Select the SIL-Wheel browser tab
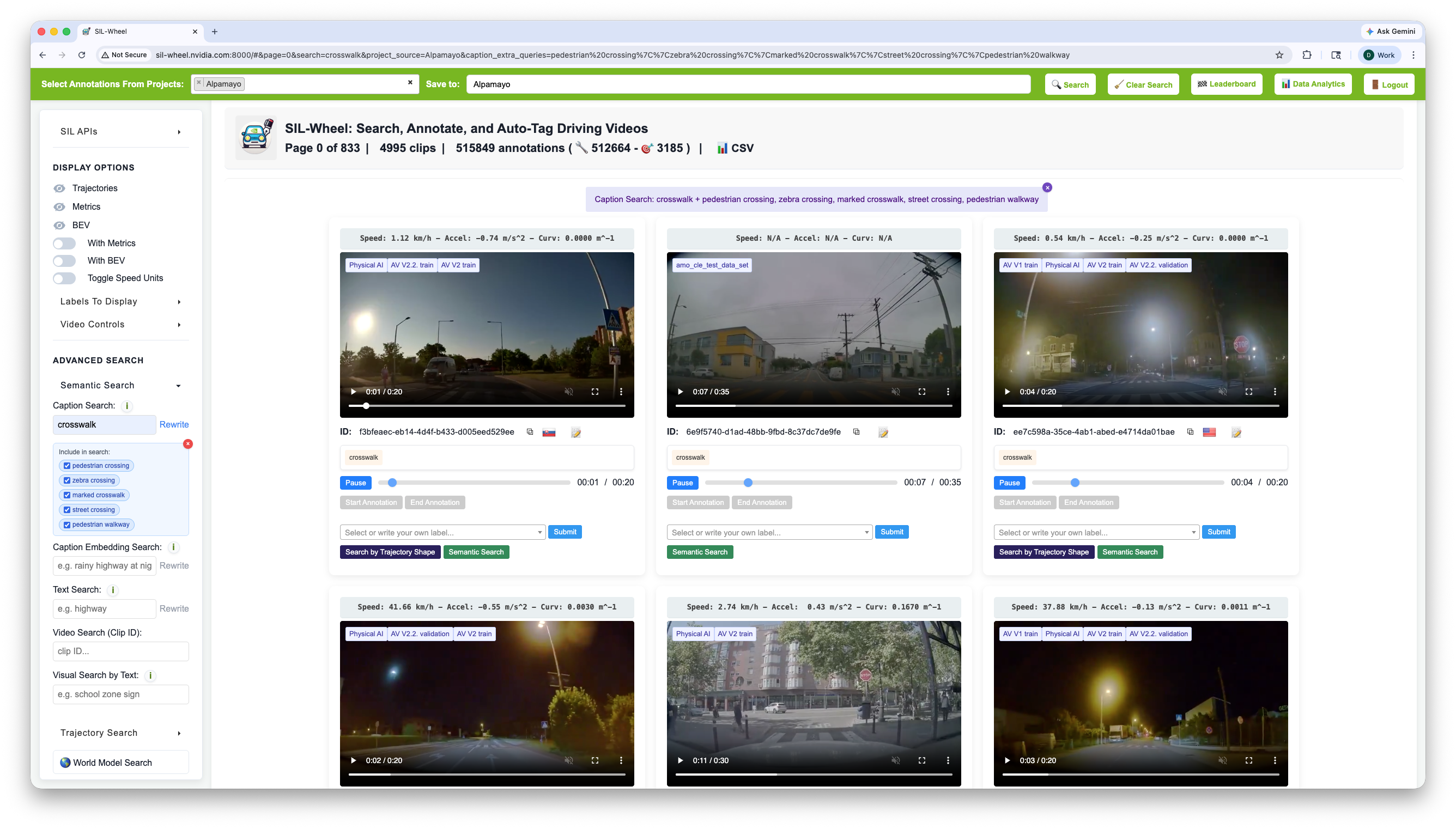This screenshot has width=1456, height=829. coord(140,32)
